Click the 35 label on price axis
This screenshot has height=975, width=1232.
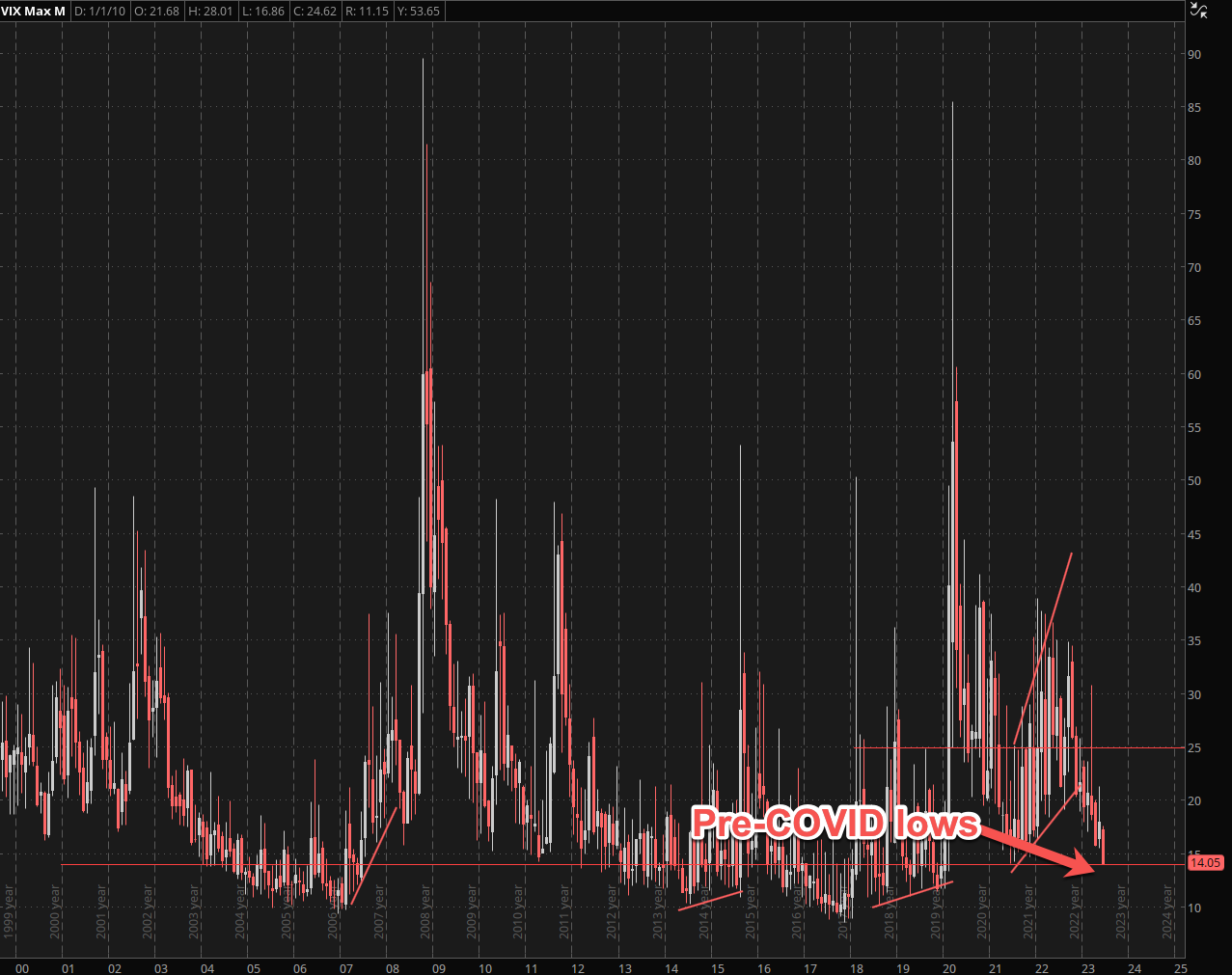point(1194,640)
